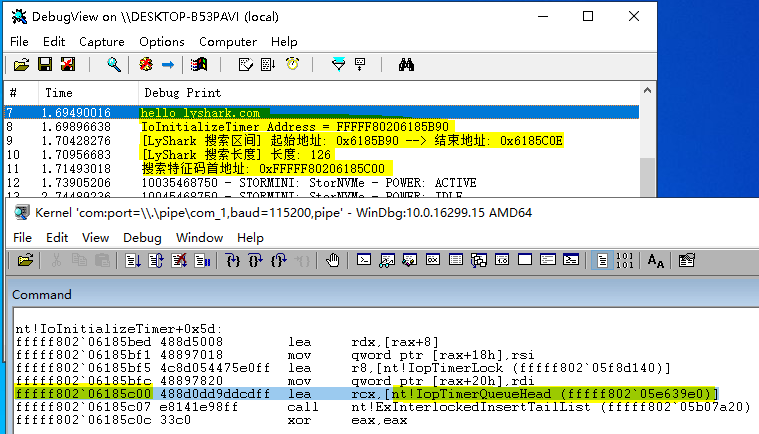Open the Command Browser window icon
The image size is (759, 434).
coord(571,260)
